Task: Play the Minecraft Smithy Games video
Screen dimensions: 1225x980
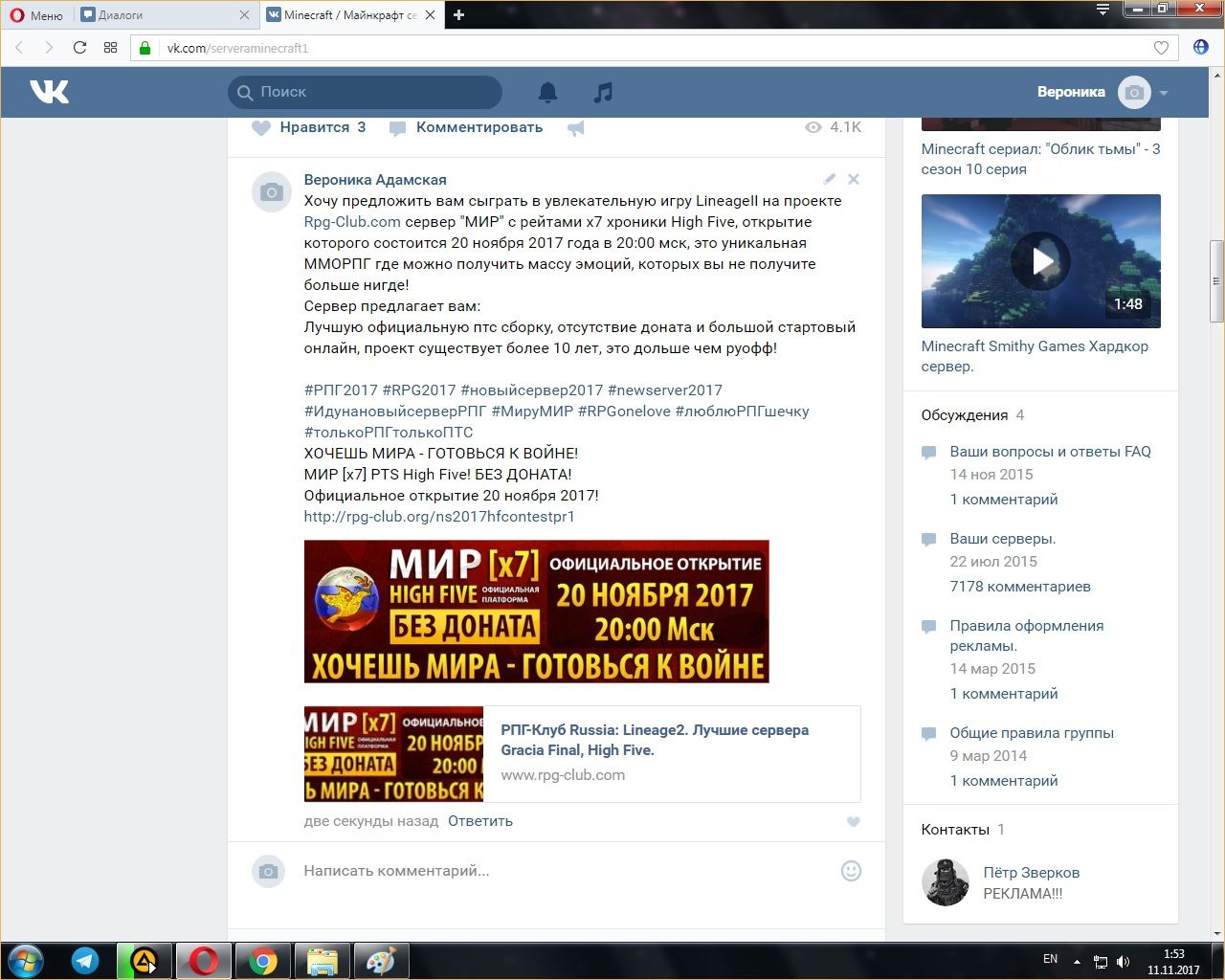Action: 1041,261
